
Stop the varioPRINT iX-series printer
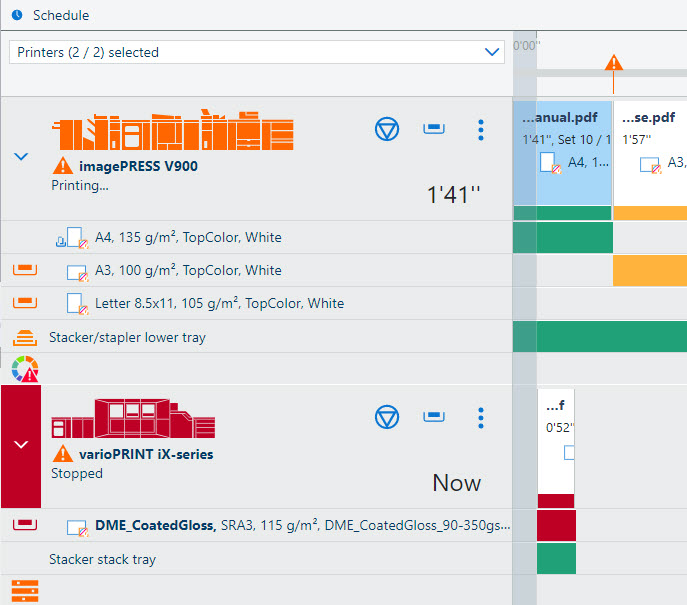tap(387, 417)
